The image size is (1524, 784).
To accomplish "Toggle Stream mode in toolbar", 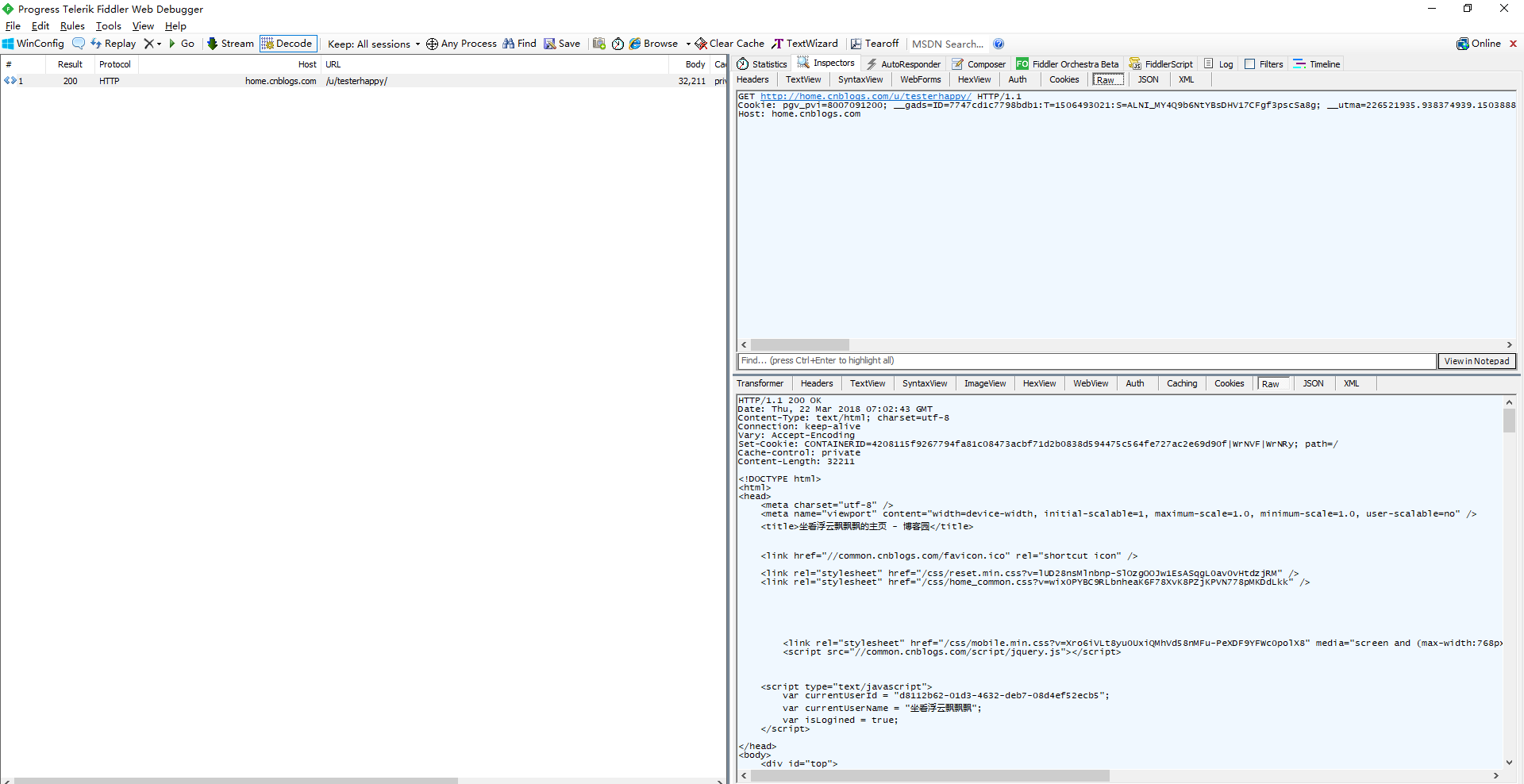I will pos(230,44).
